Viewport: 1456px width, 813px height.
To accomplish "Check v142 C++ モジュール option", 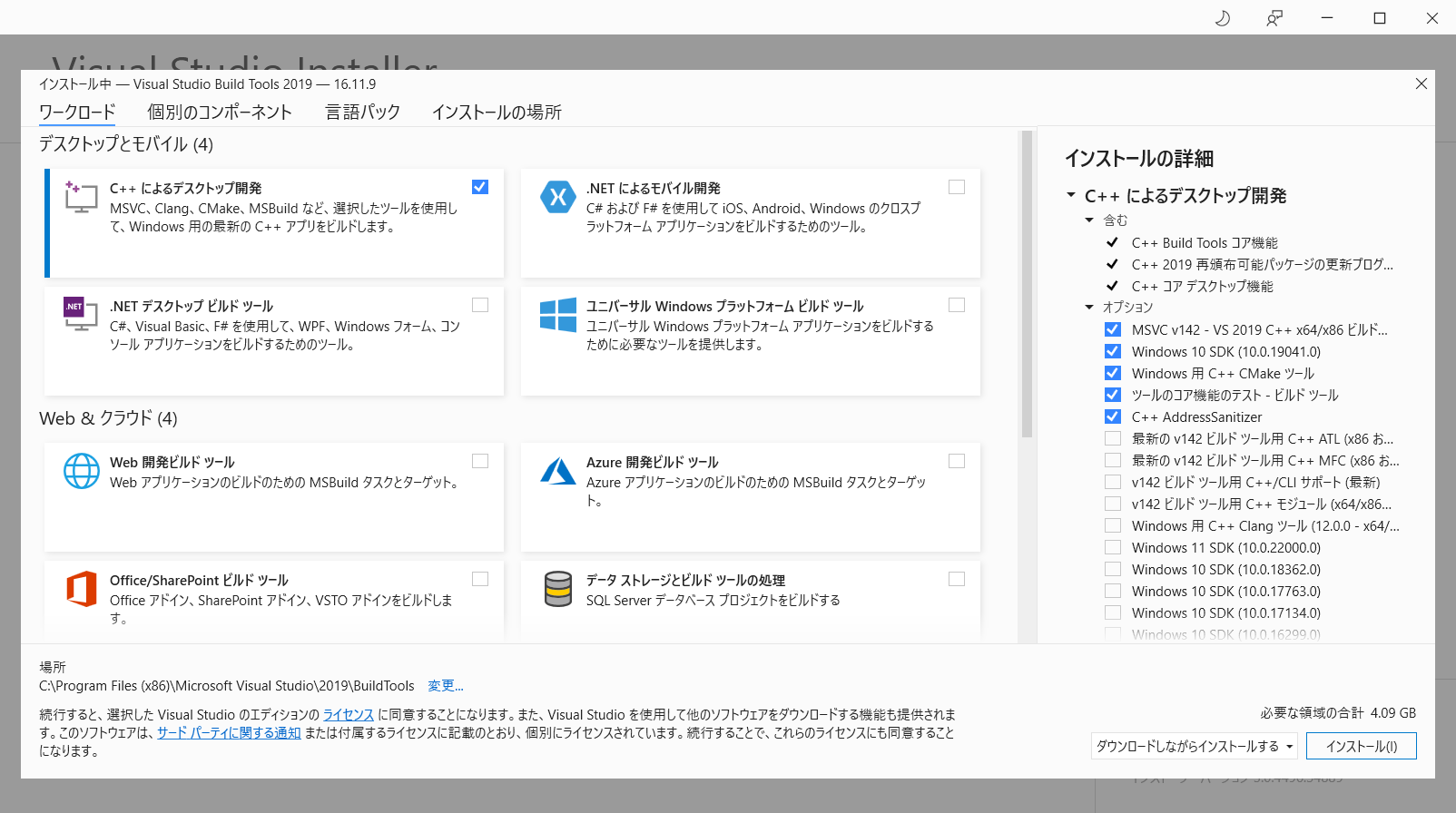I will (x=1113, y=504).
